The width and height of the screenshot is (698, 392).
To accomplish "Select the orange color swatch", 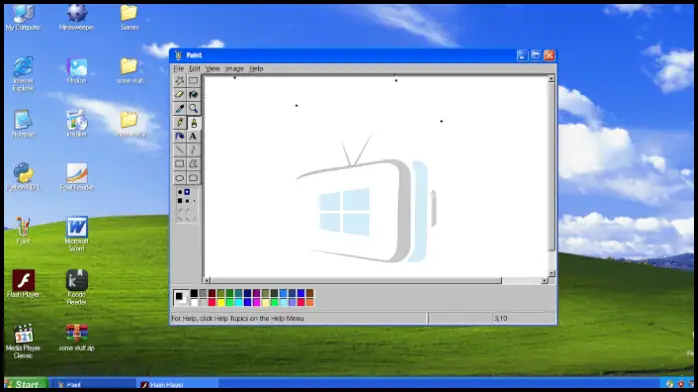I will pyautogui.click(x=310, y=303).
